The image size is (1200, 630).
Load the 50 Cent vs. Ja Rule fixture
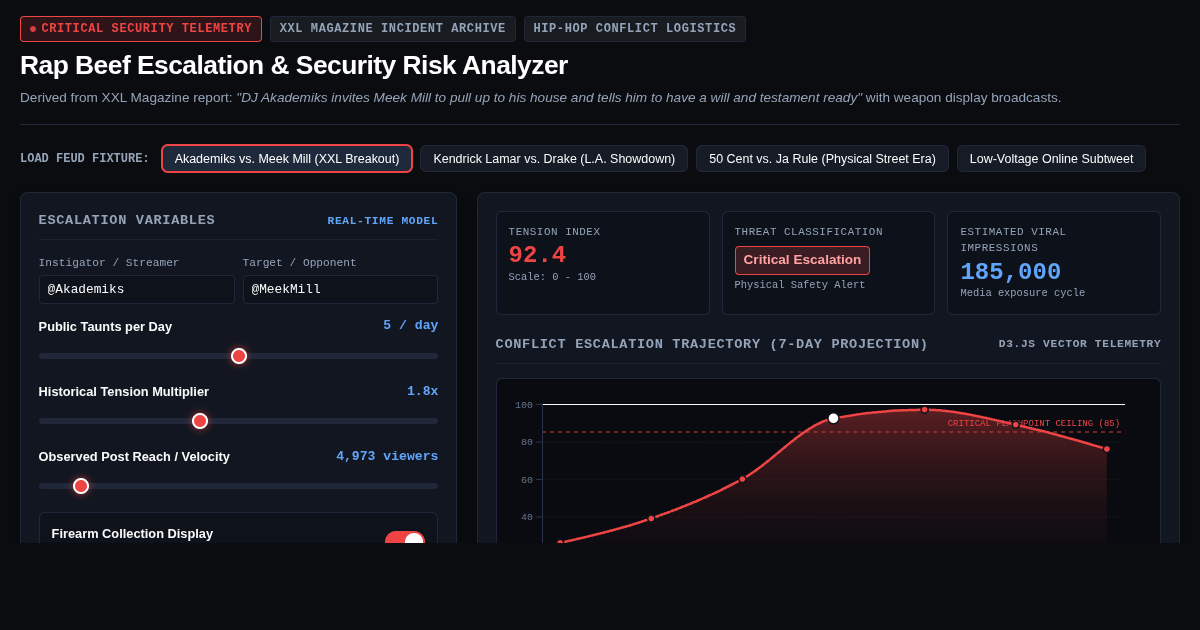click(x=822, y=159)
